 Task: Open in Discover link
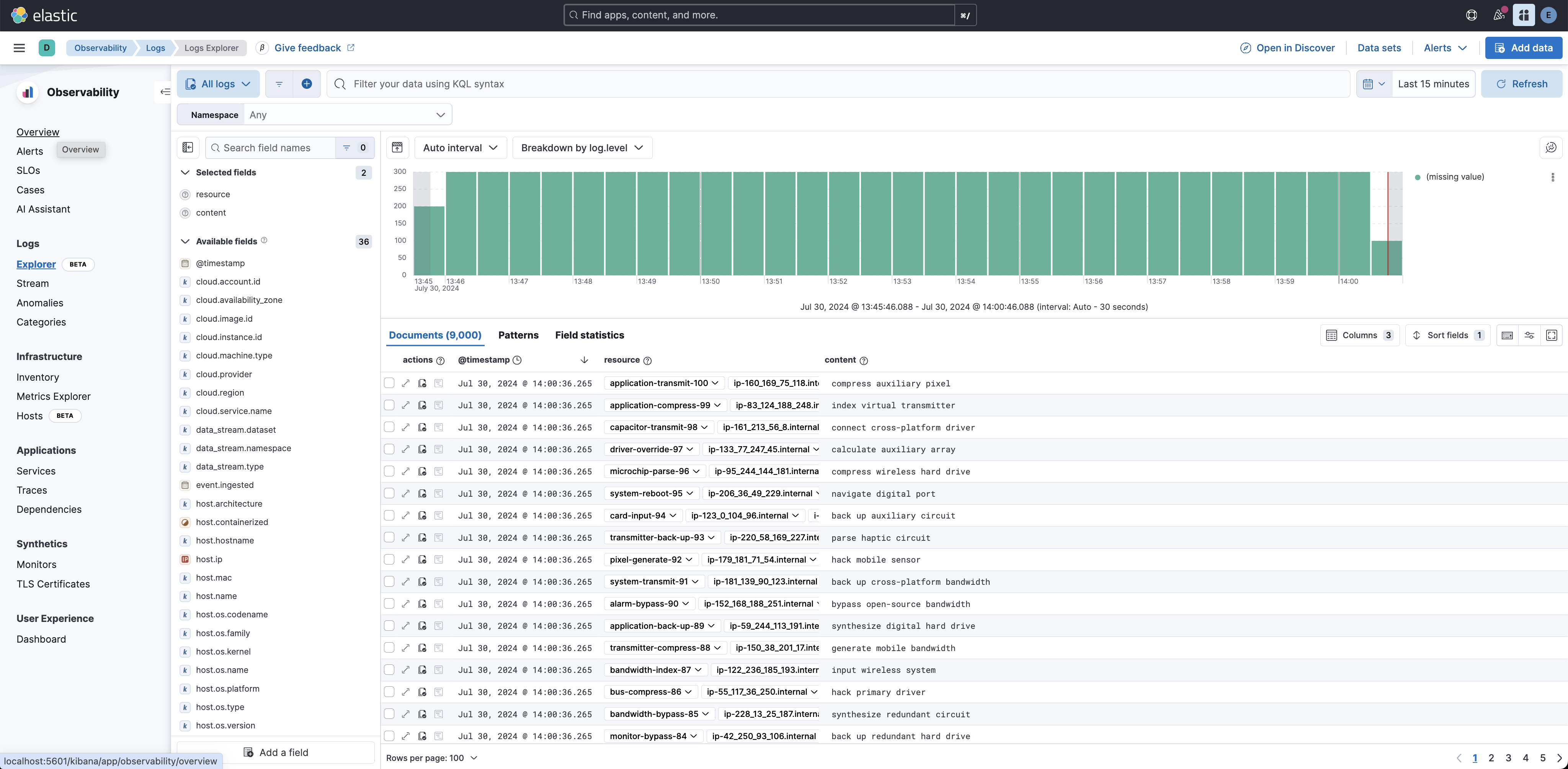[1287, 47]
